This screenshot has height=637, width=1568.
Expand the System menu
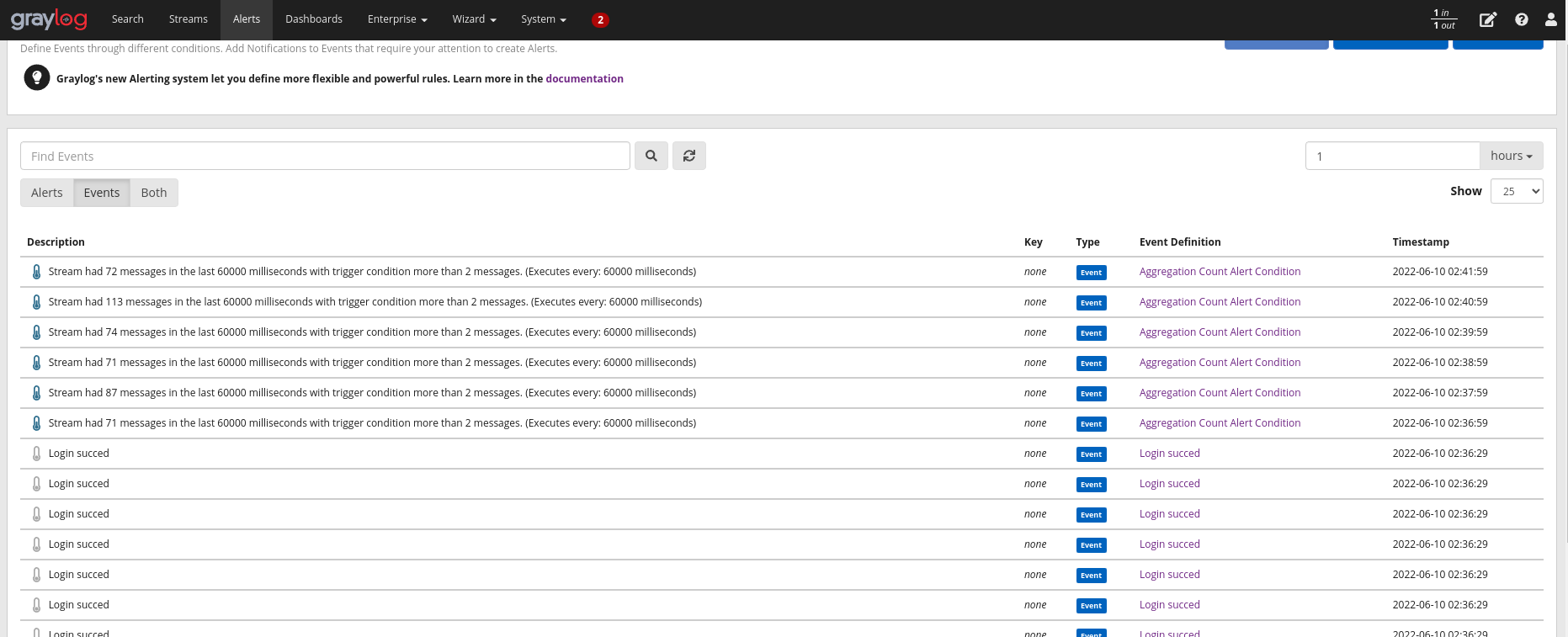tap(543, 19)
